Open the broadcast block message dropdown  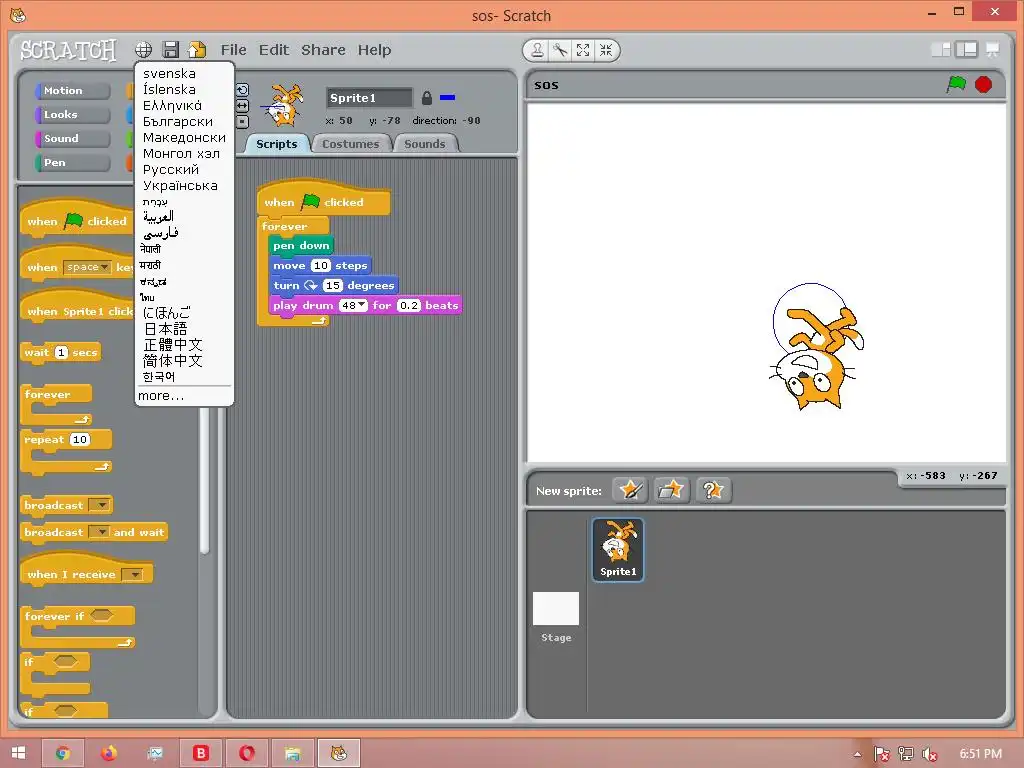pos(99,505)
